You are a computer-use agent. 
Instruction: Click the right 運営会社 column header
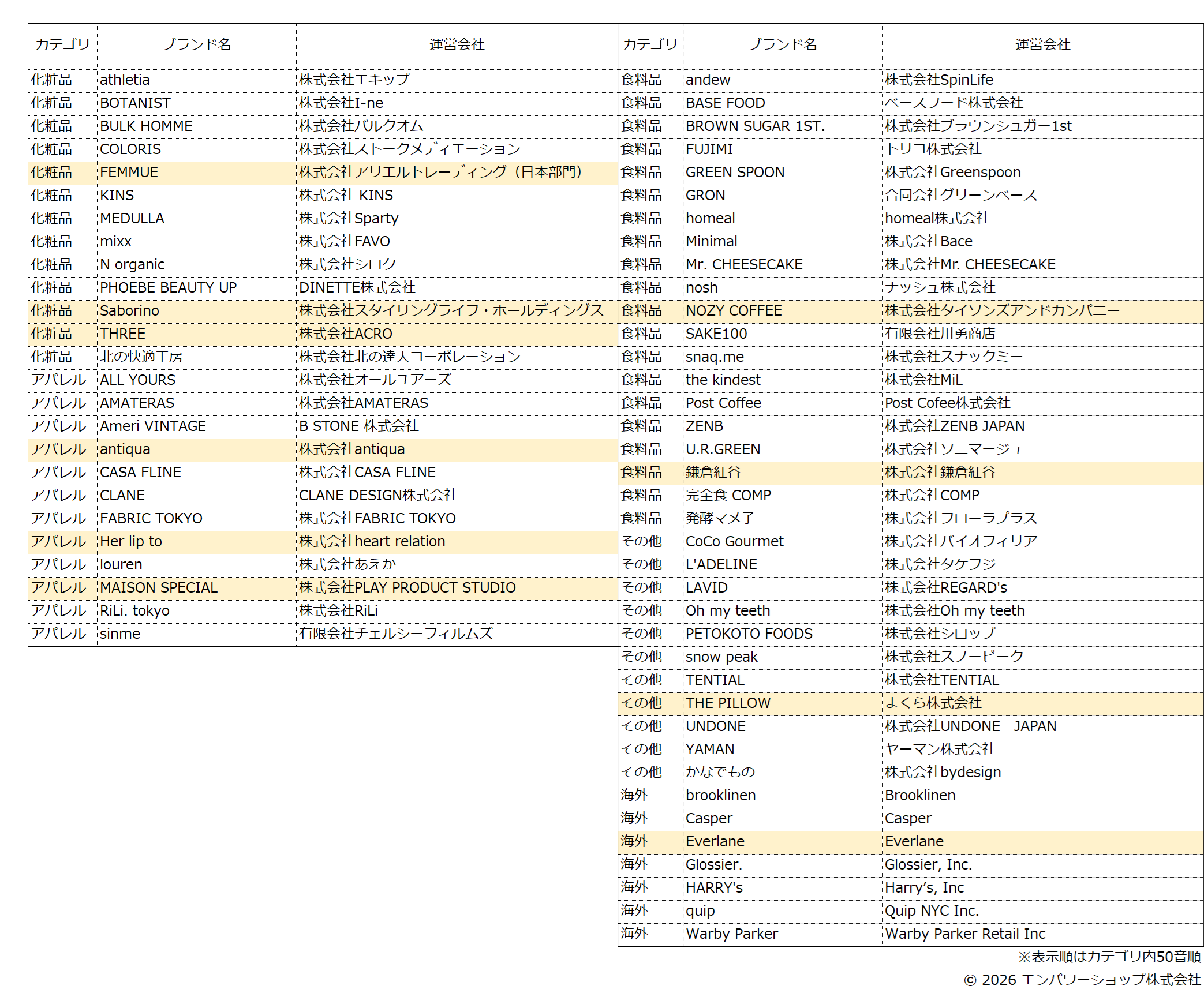(x=1042, y=45)
